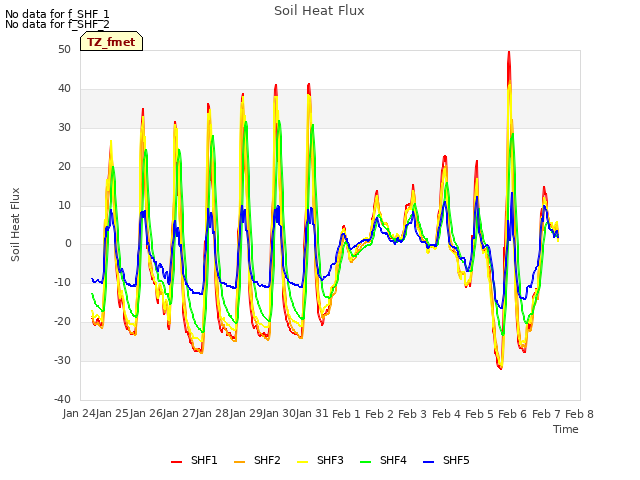Image resolution: width=640 pixels, height=480 pixels.
Task: Click the 30 y-axis tick label
Action: click(64, 127)
